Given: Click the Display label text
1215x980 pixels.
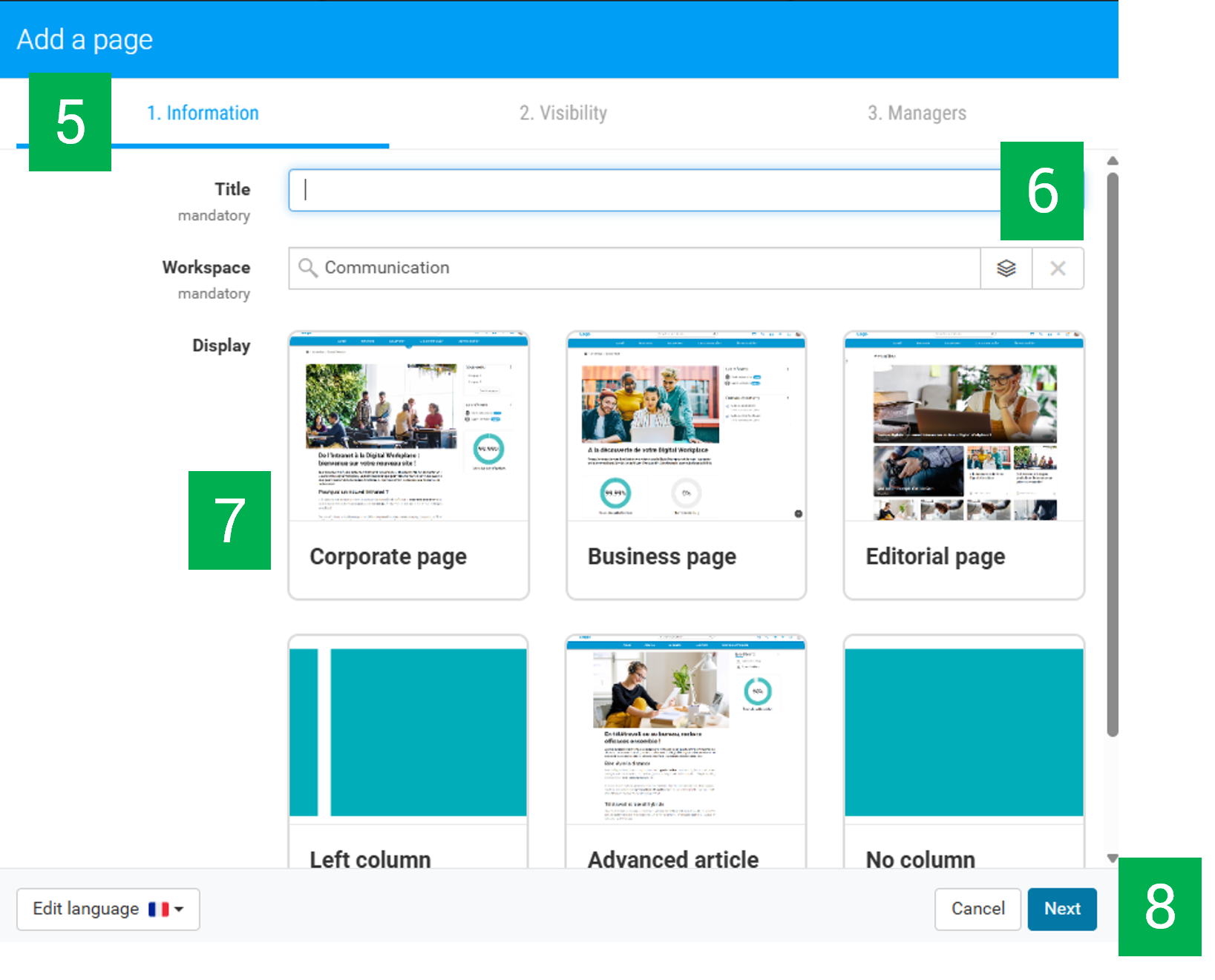Looking at the screenshot, I should tap(221, 346).
